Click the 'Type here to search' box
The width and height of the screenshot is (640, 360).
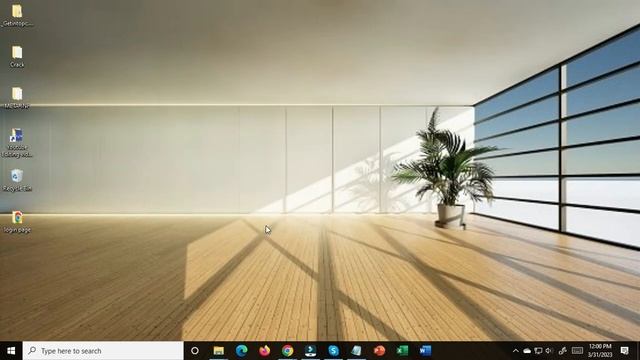(x=103, y=351)
